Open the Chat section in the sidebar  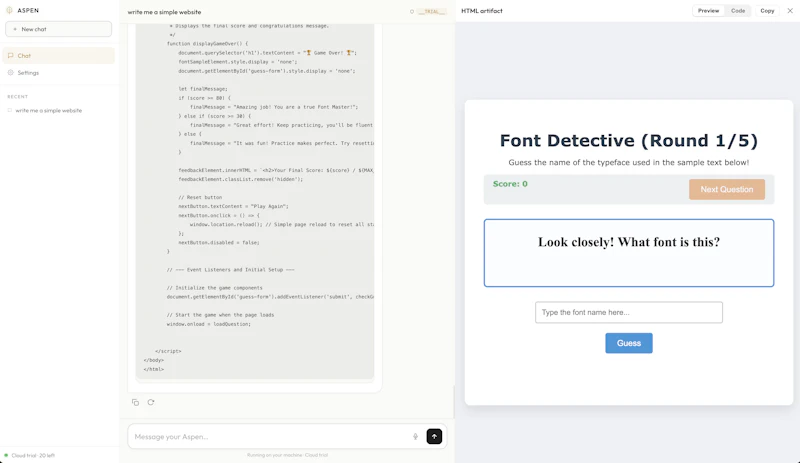click(59, 56)
